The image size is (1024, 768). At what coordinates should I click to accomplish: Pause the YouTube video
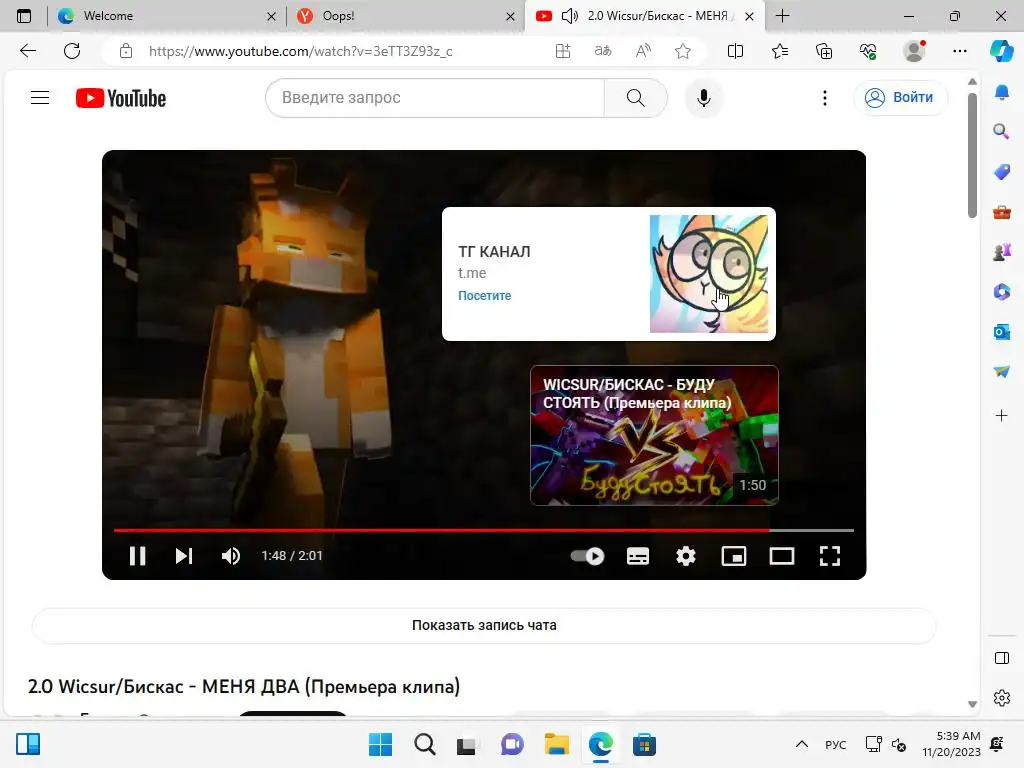pyautogui.click(x=137, y=556)
